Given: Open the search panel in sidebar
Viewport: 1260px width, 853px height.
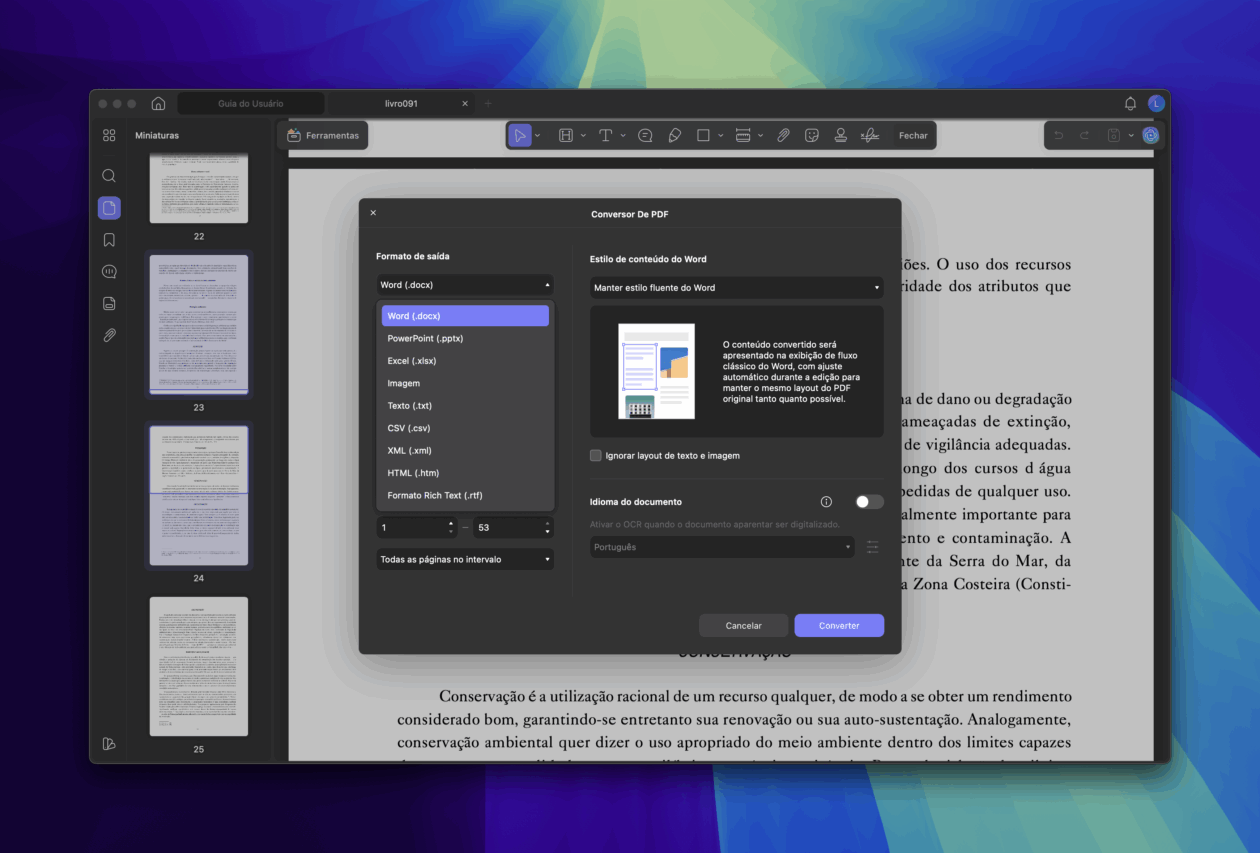Looking at the screenshot, I should pos(109,175).
